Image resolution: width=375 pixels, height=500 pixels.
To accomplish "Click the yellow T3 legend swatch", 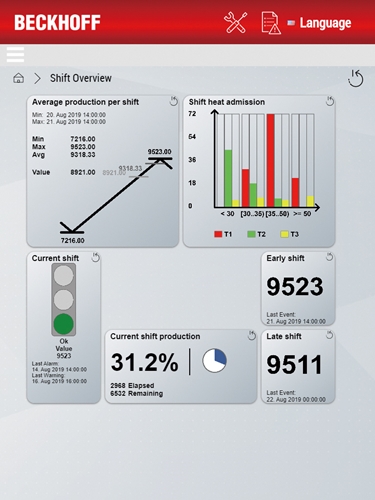I will (x=284, y=234).
